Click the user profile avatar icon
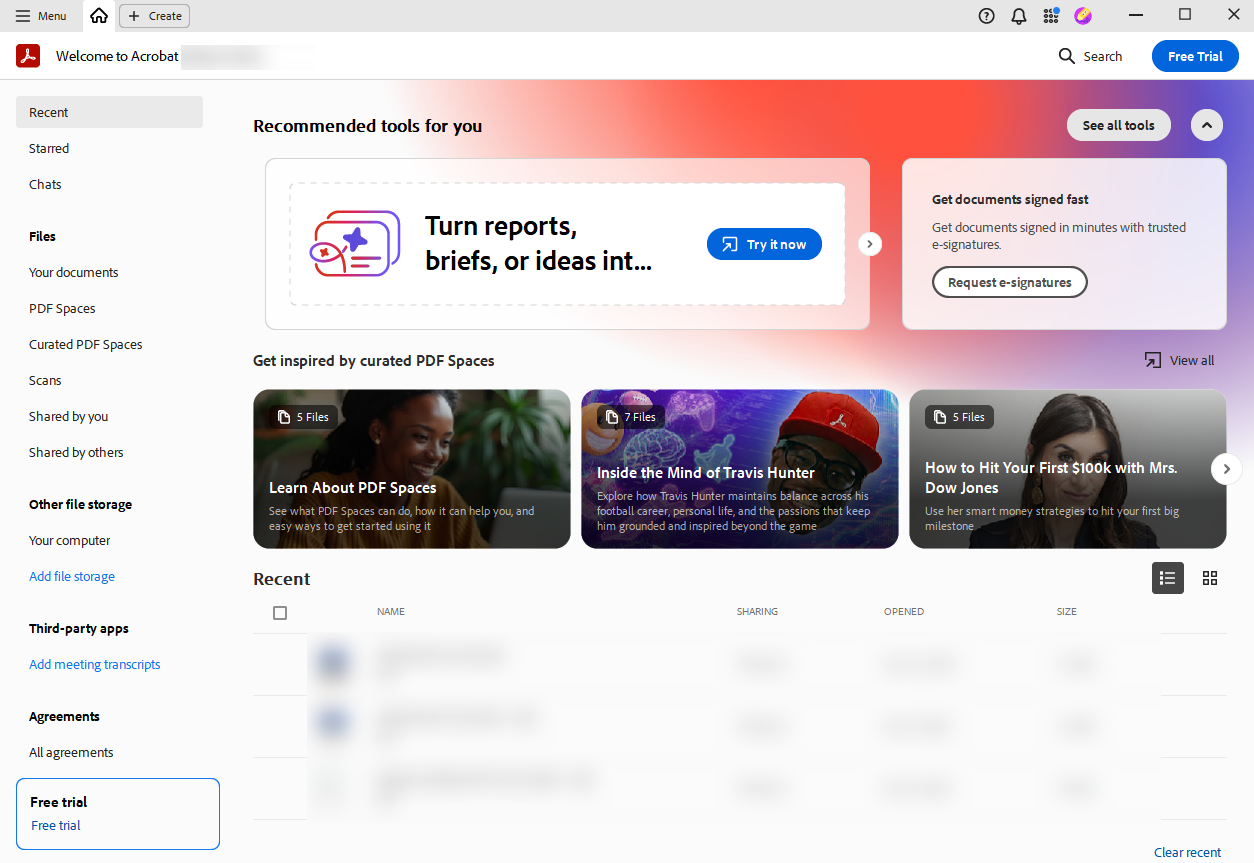Viewport: 1254px width, 863px height. coord(1082,16)
